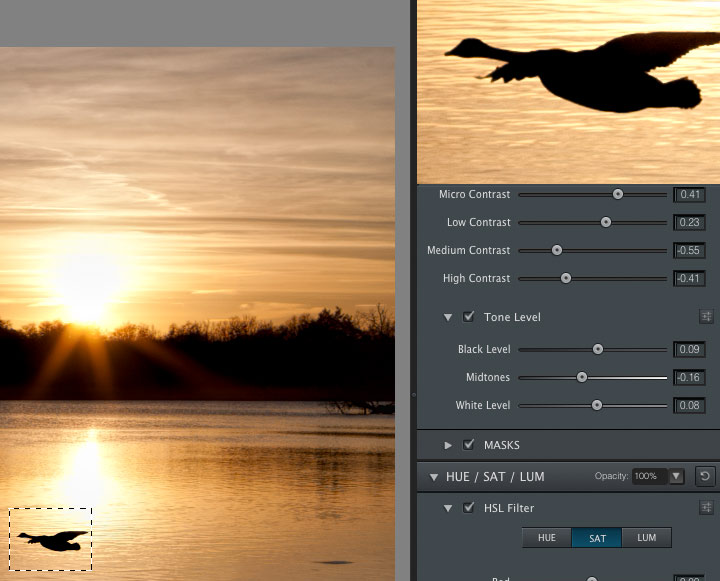
Task: Click the High Contrast value field -0.41
Action: (689, 278)
